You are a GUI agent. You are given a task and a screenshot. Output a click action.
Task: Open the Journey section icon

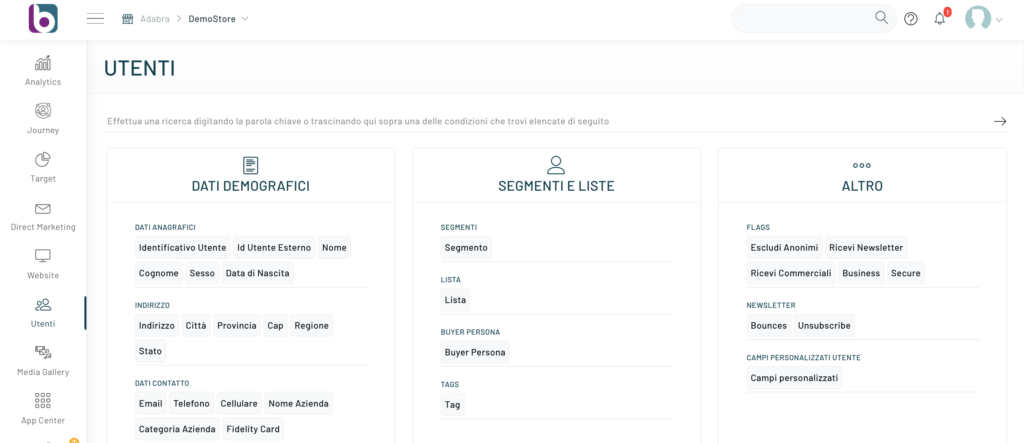click(x=43, y=111)
